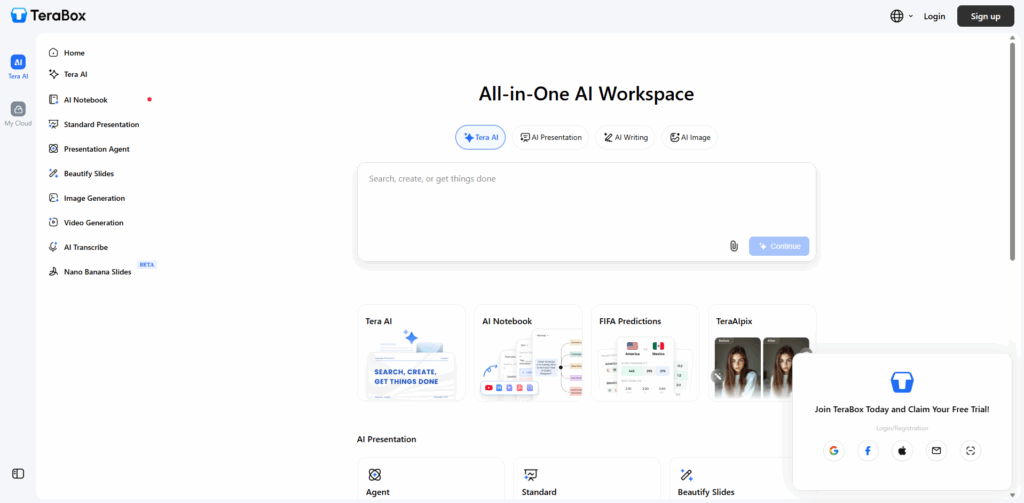Click the AI Presentation section heading
This screenshot has width=1024, height=503.
coord(387,440)
